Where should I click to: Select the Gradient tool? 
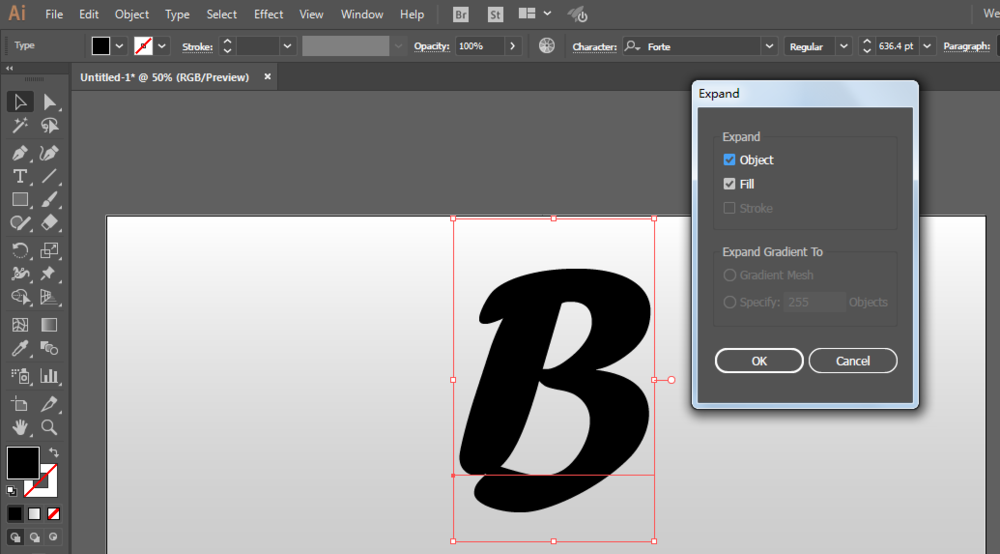click(49, 325)
